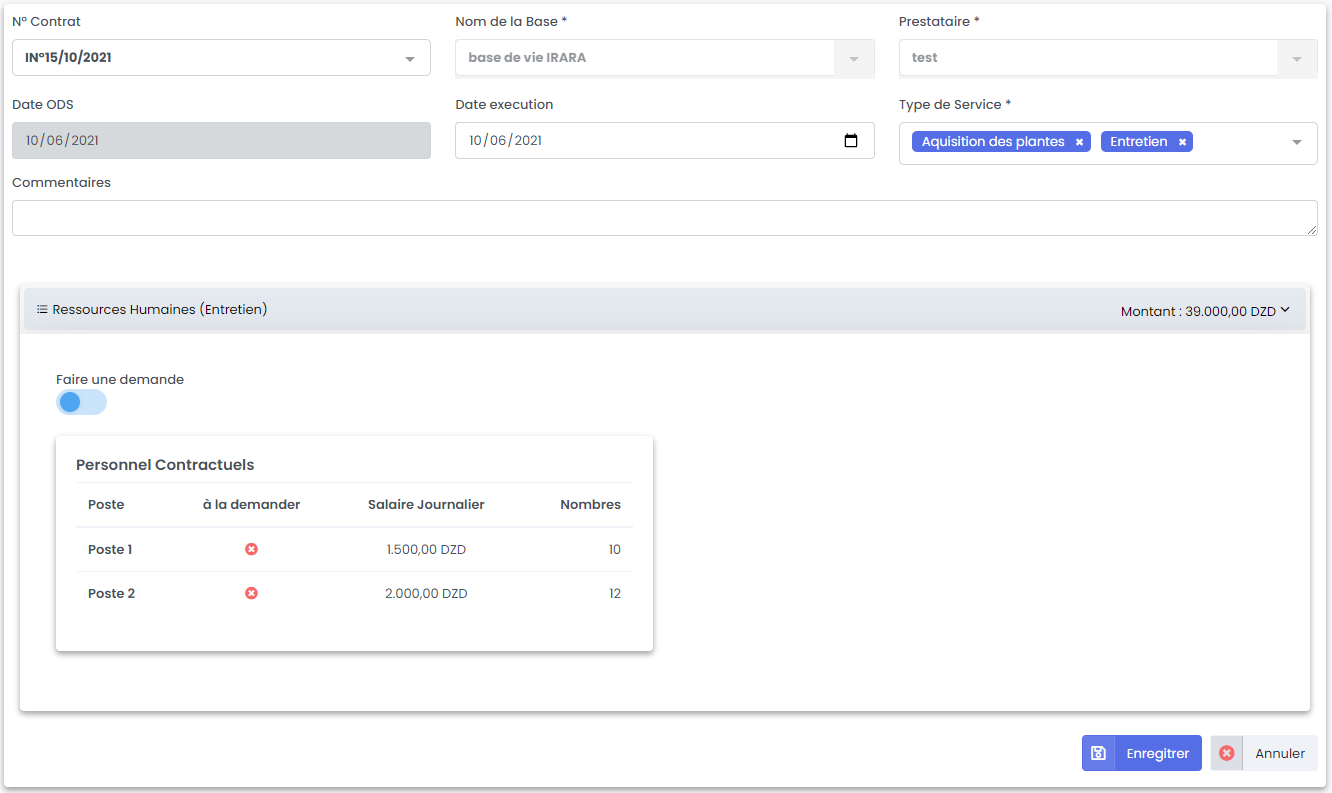The height and width of the screenshot is (793, 1332).
Task: Click the calendar icon in Date execution
Action: [851, 141]
